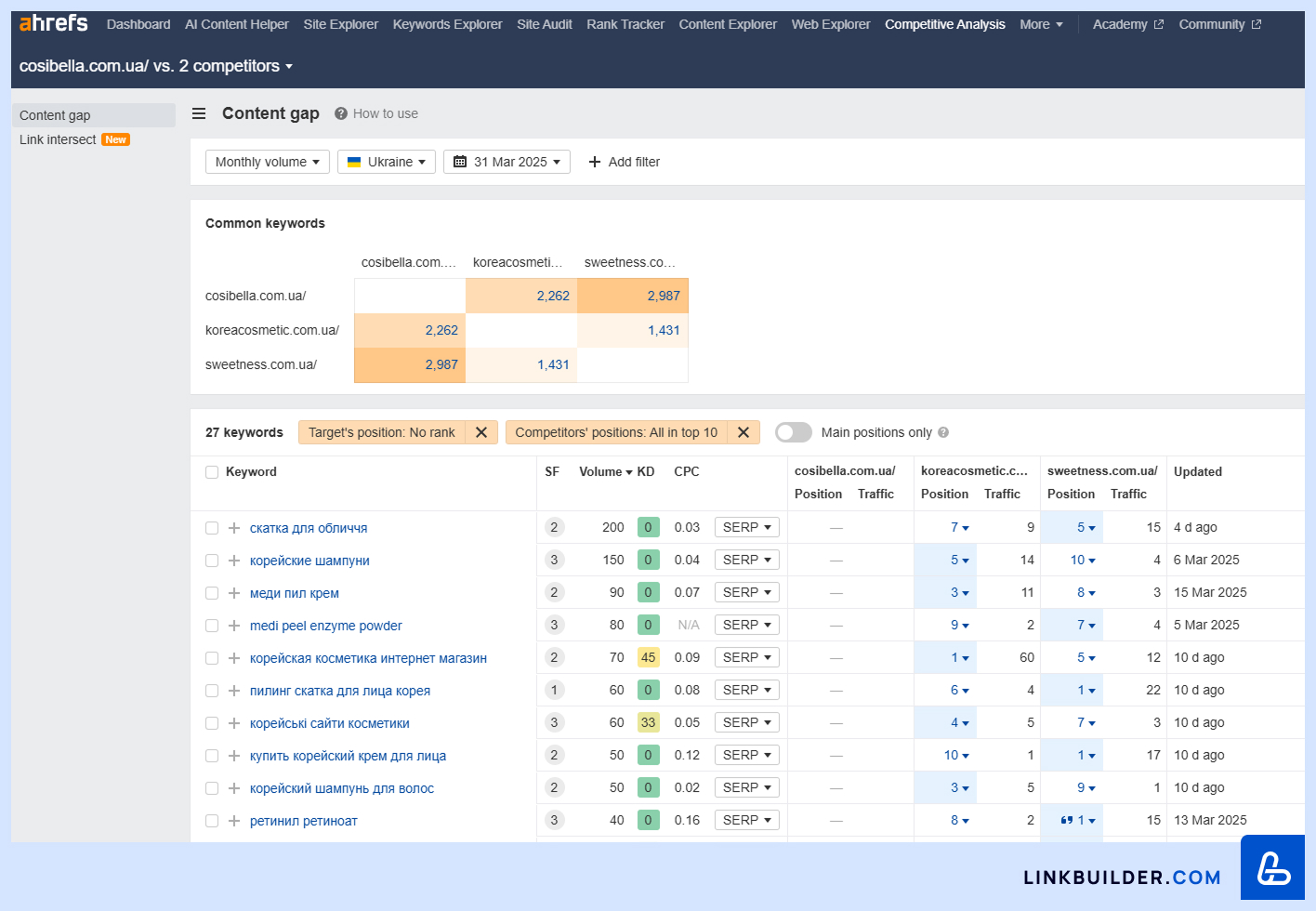Switch to Rank Tracker
Viewport: 1316px width, 911px height.
tap(625, 24)
